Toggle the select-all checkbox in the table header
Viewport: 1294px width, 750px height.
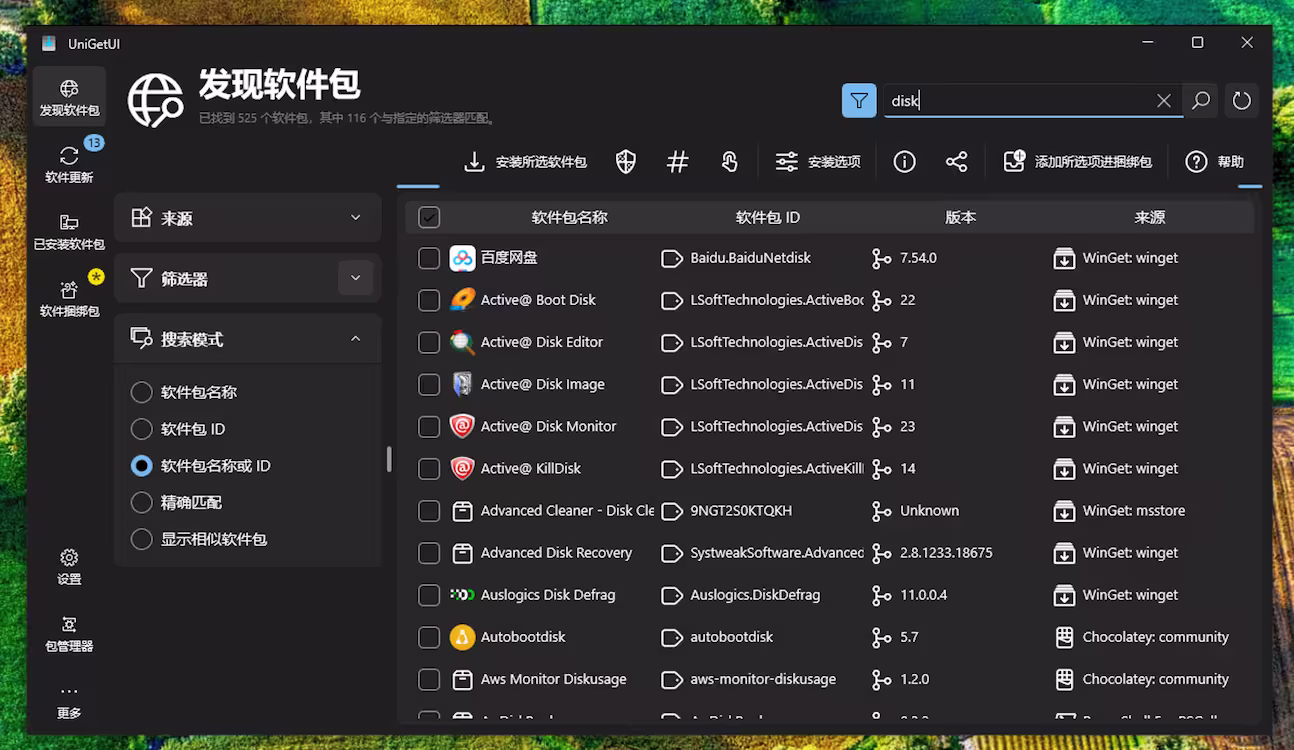(x=429, y=217)
